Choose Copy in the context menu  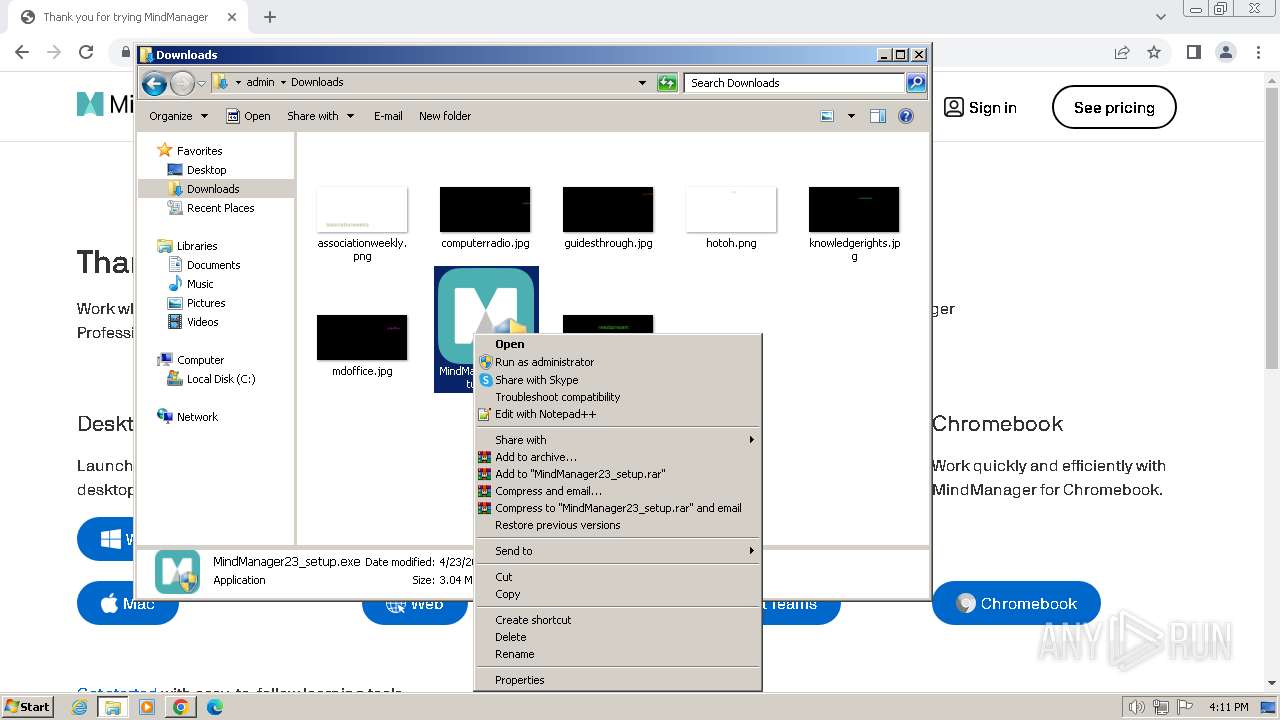click(617, 594)
